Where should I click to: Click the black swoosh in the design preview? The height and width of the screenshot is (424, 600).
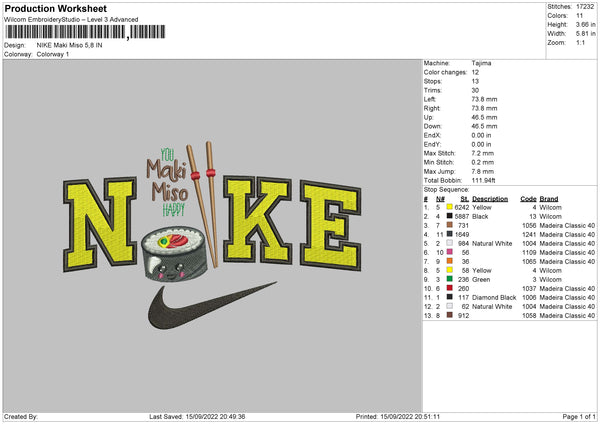coord(210,305)
